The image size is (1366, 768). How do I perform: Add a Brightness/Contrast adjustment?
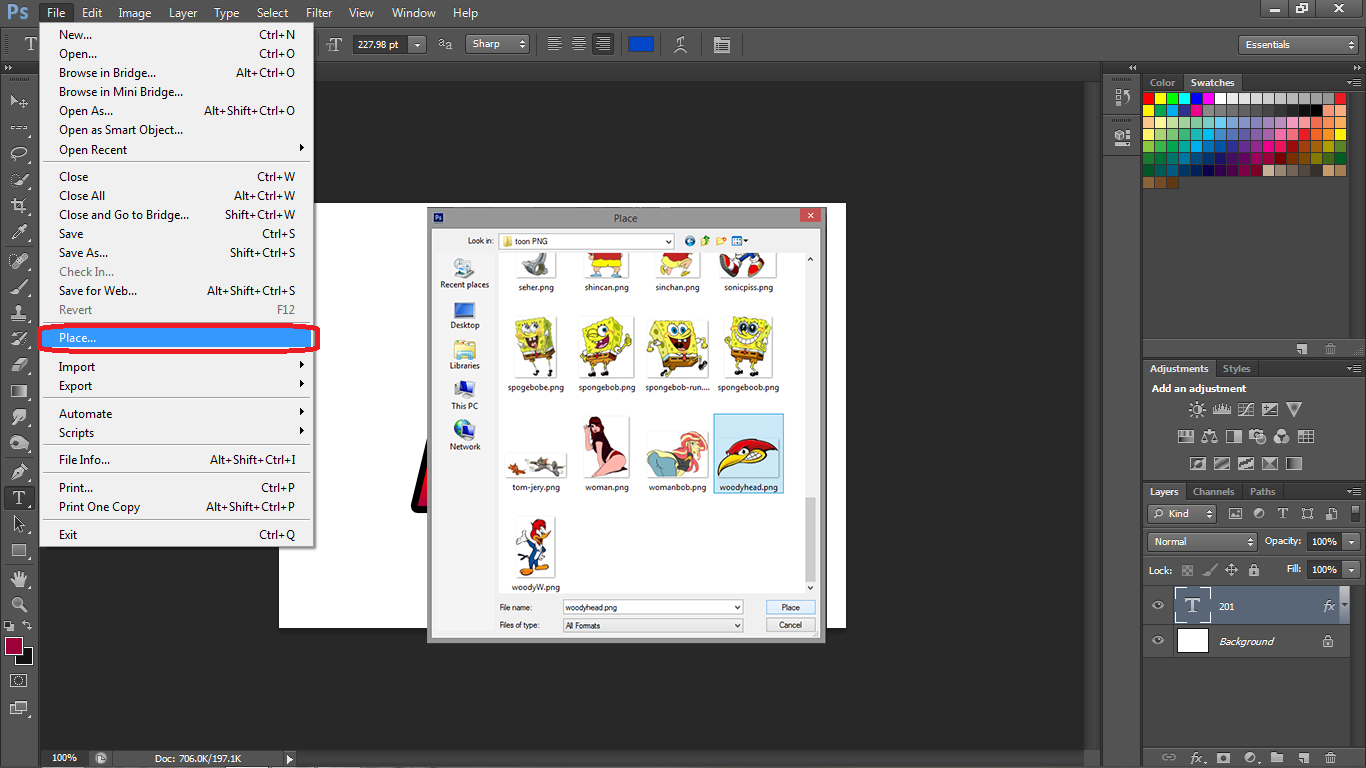(x=1197, y=410)
